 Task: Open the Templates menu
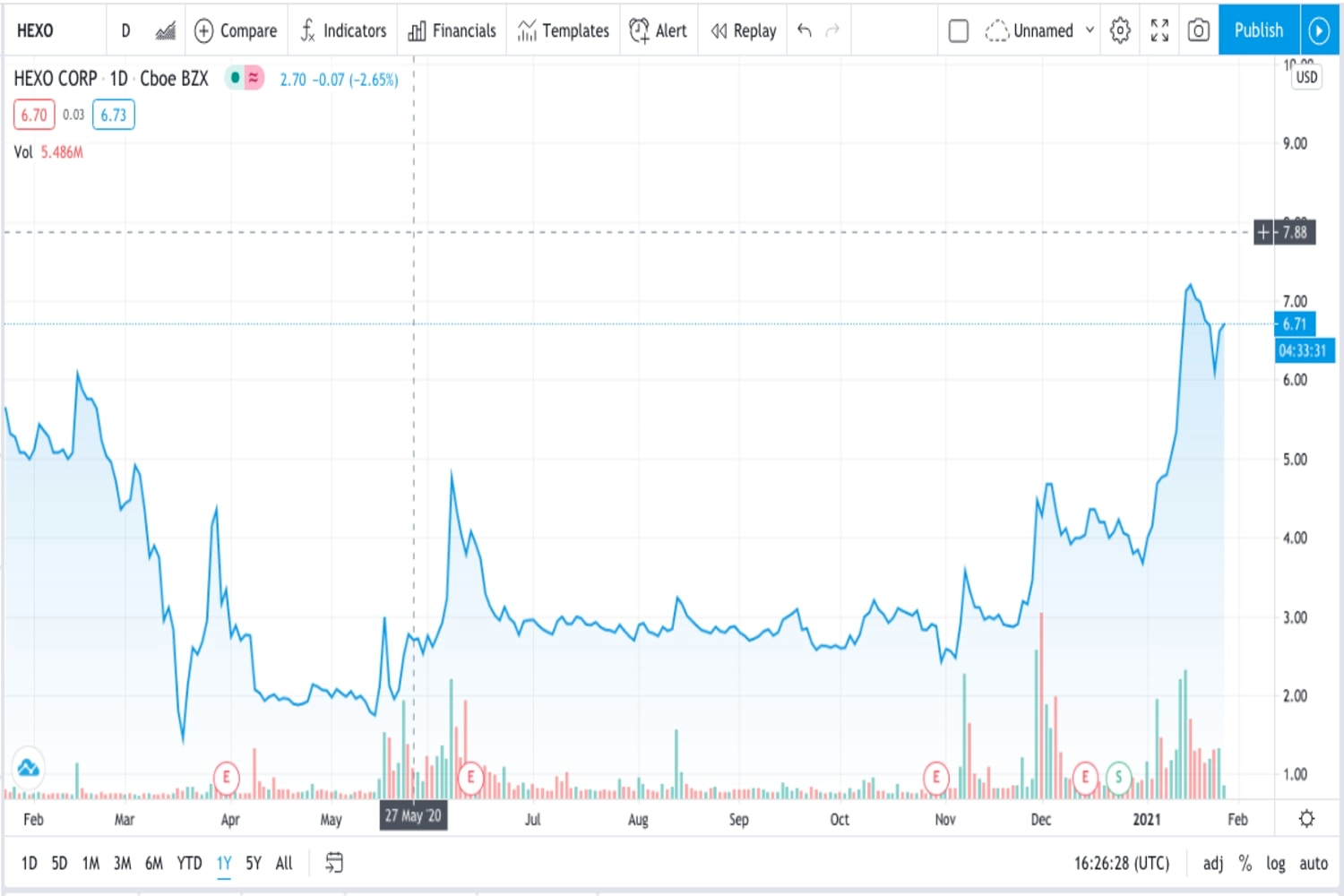tap(564, 30)
